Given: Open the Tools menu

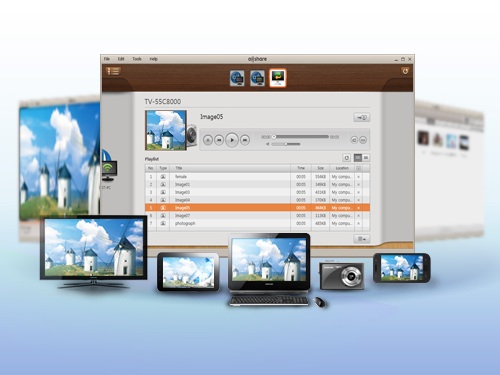Looking at the screenshot, I should click(x=137, y=59).
